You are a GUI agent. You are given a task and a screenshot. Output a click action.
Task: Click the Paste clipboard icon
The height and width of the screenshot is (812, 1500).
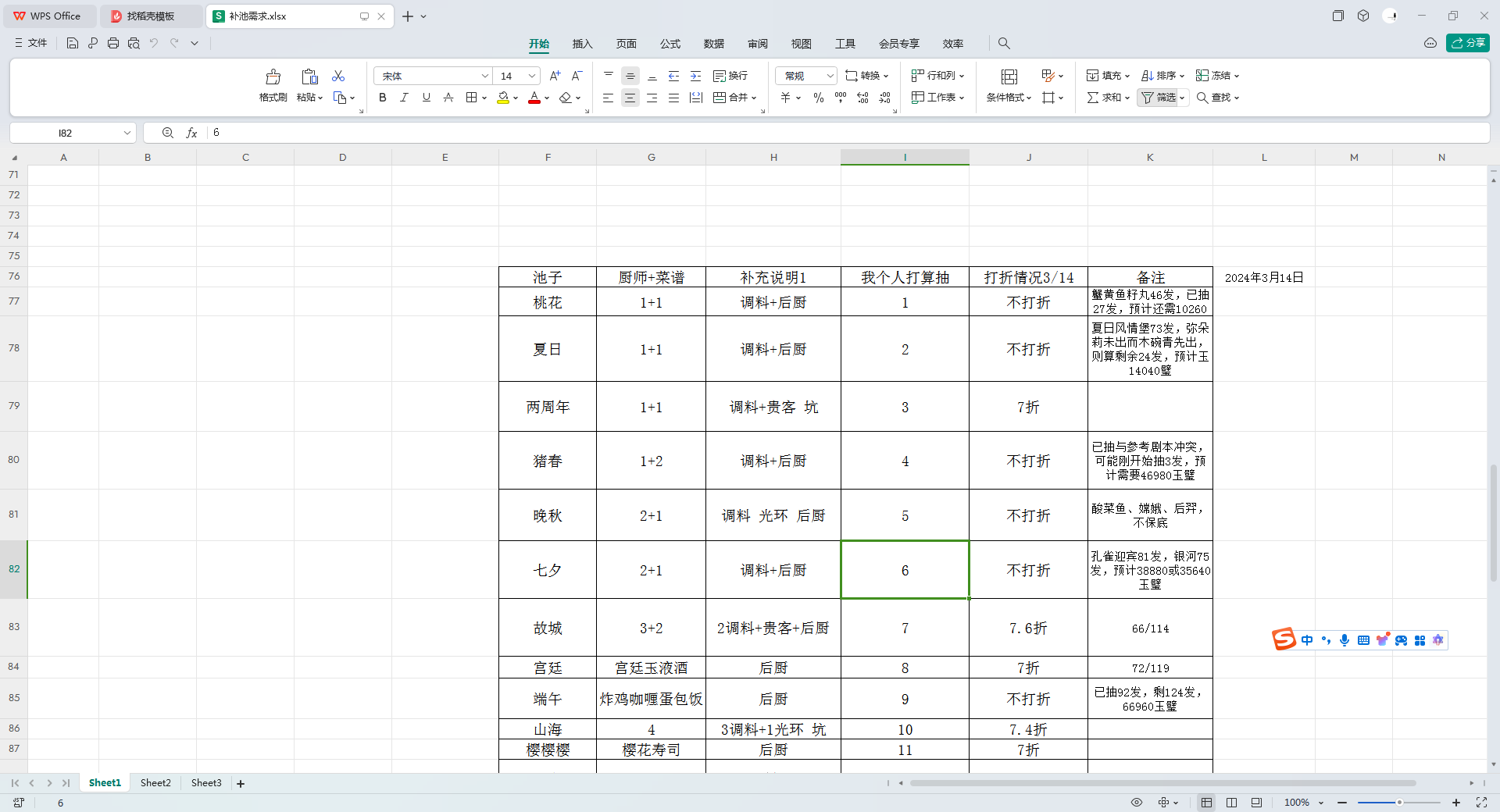309,77
